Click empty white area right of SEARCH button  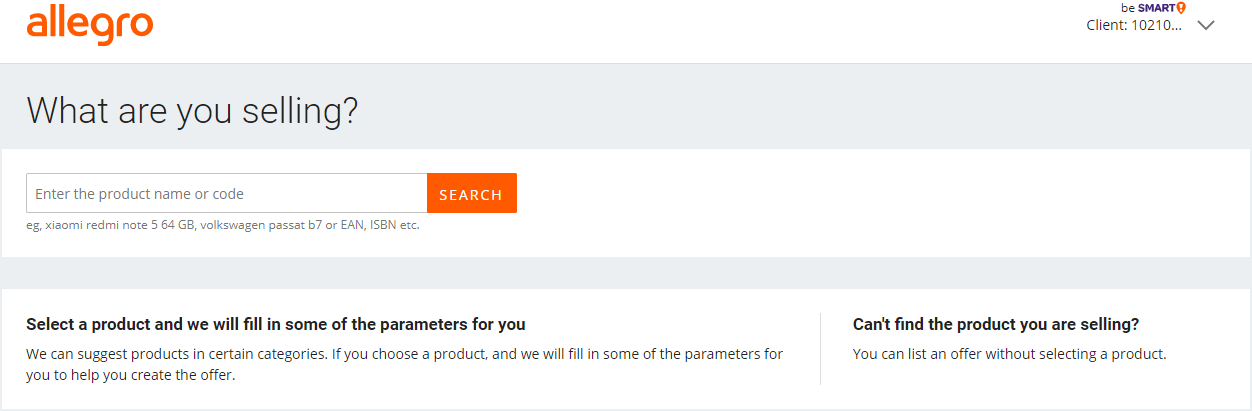click(850, 194)
